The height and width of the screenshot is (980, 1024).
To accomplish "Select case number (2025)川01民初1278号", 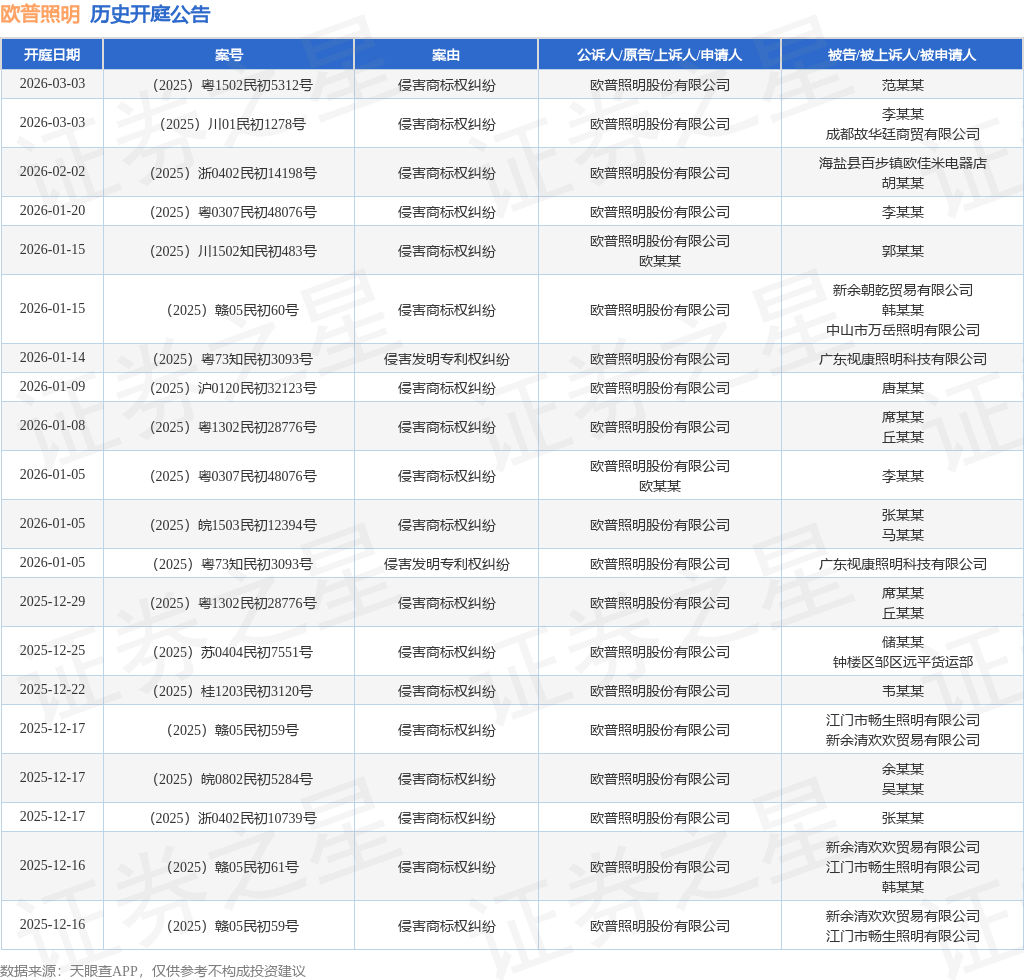I will click(232, 124).
